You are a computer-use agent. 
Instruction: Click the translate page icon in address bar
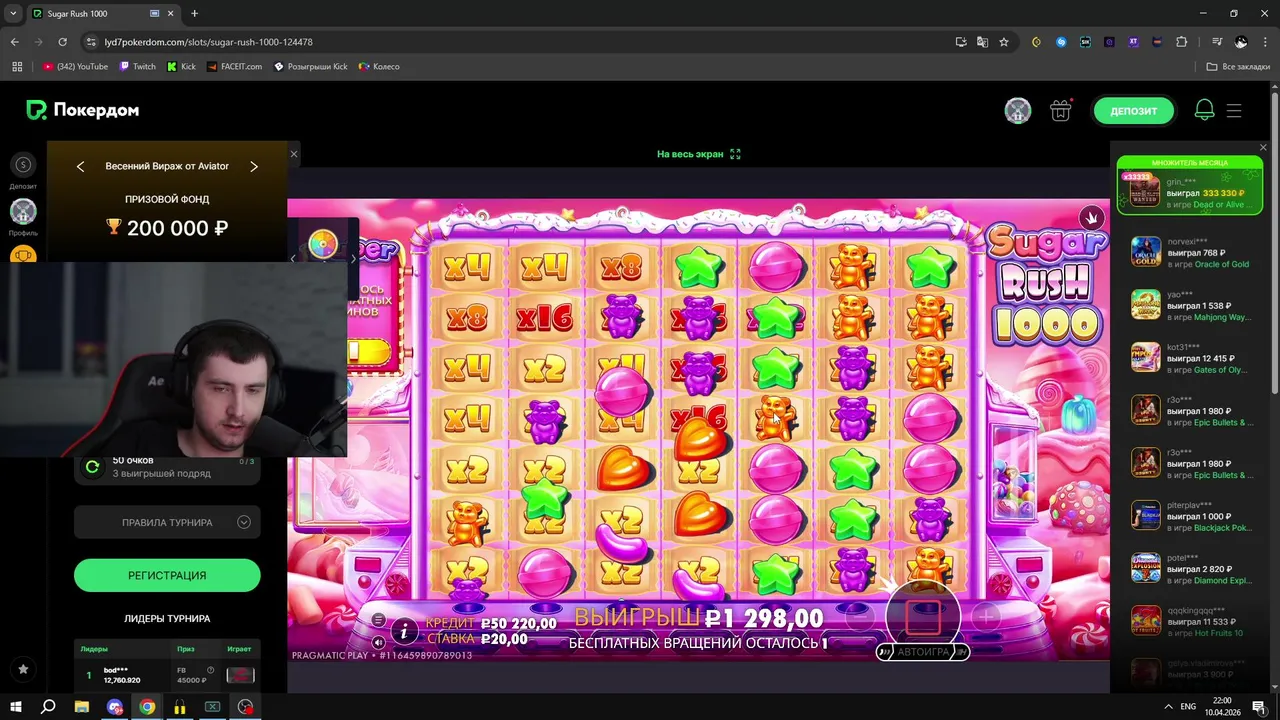(x=982, y=42)
